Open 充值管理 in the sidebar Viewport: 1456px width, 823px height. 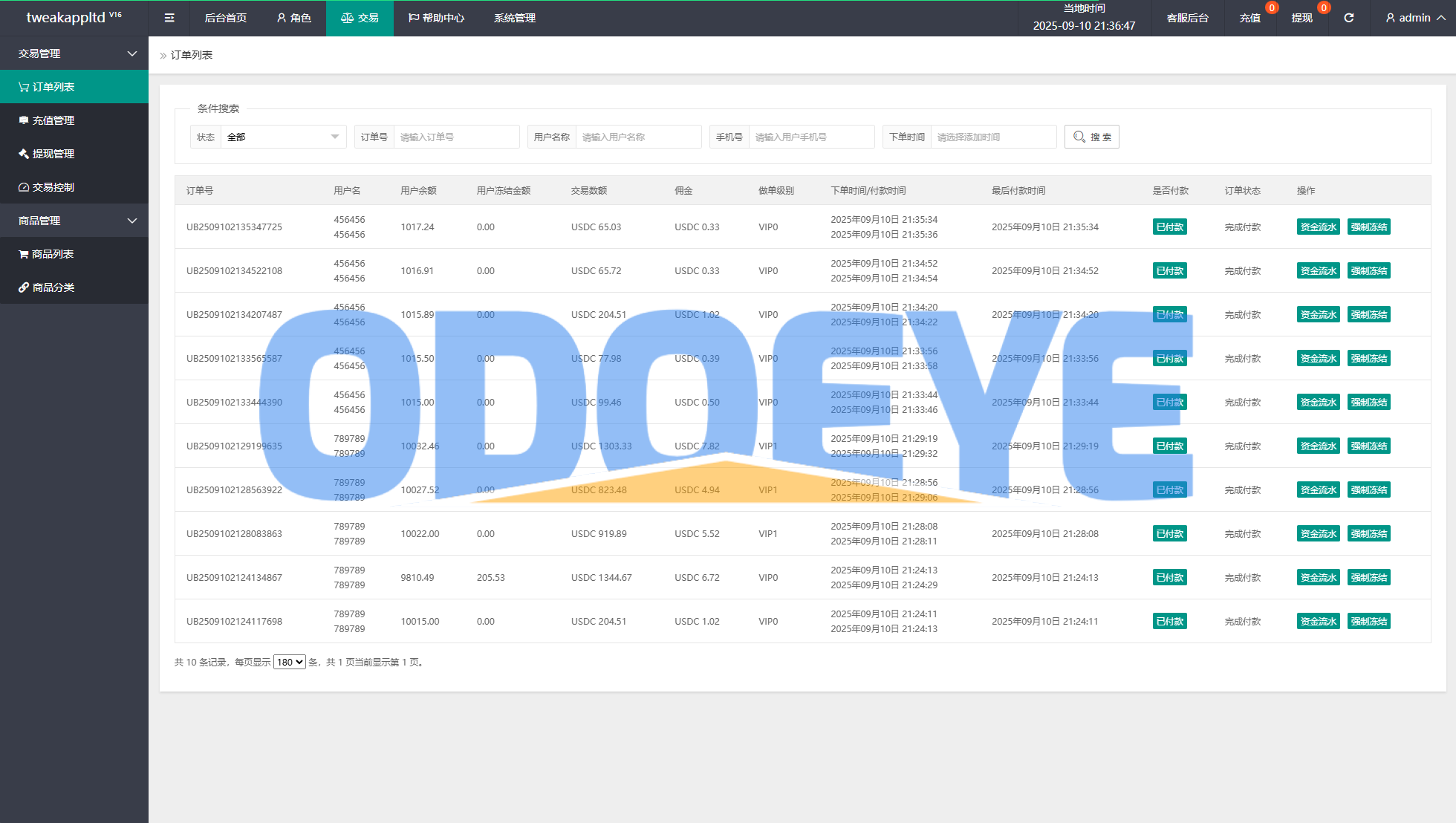pos(53,120)
